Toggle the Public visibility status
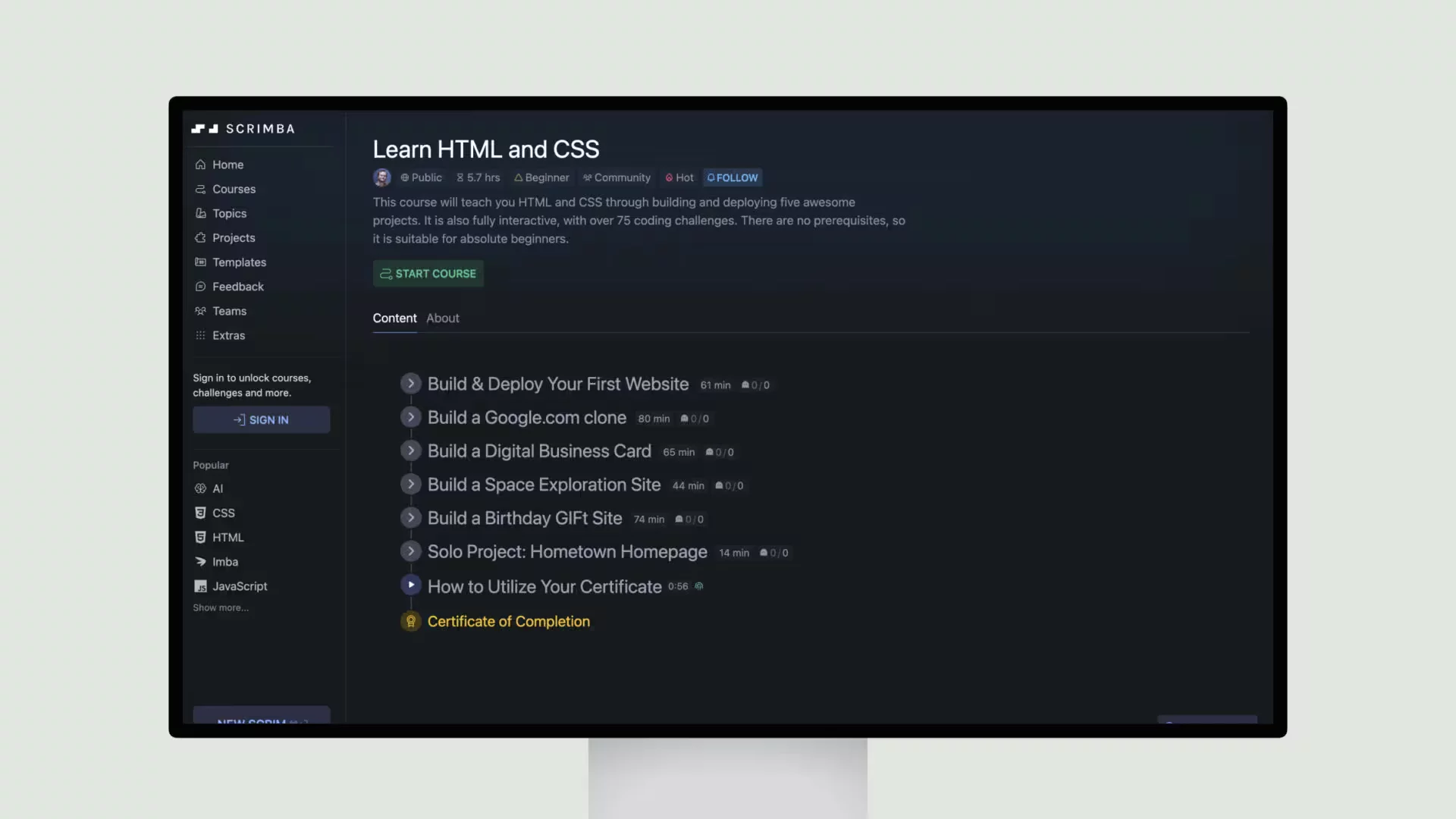The width and height of the screenshot is (1456, 819). click(420, 177)
